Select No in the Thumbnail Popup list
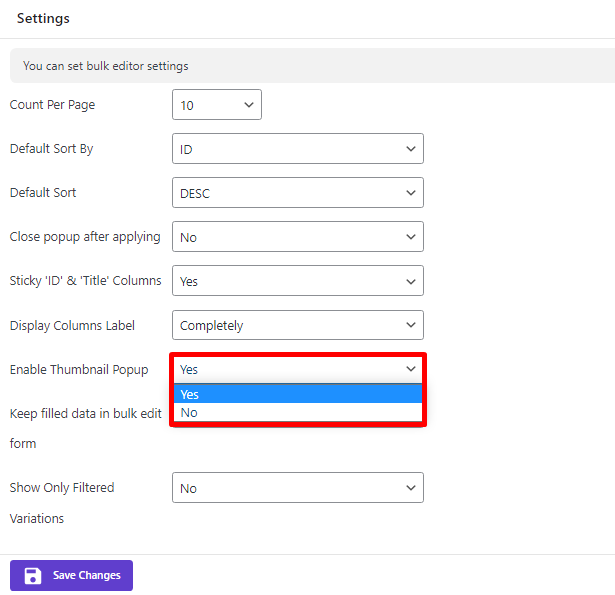Image resolution: width=615 pixels, height=595 pixels. pos(298,413)
